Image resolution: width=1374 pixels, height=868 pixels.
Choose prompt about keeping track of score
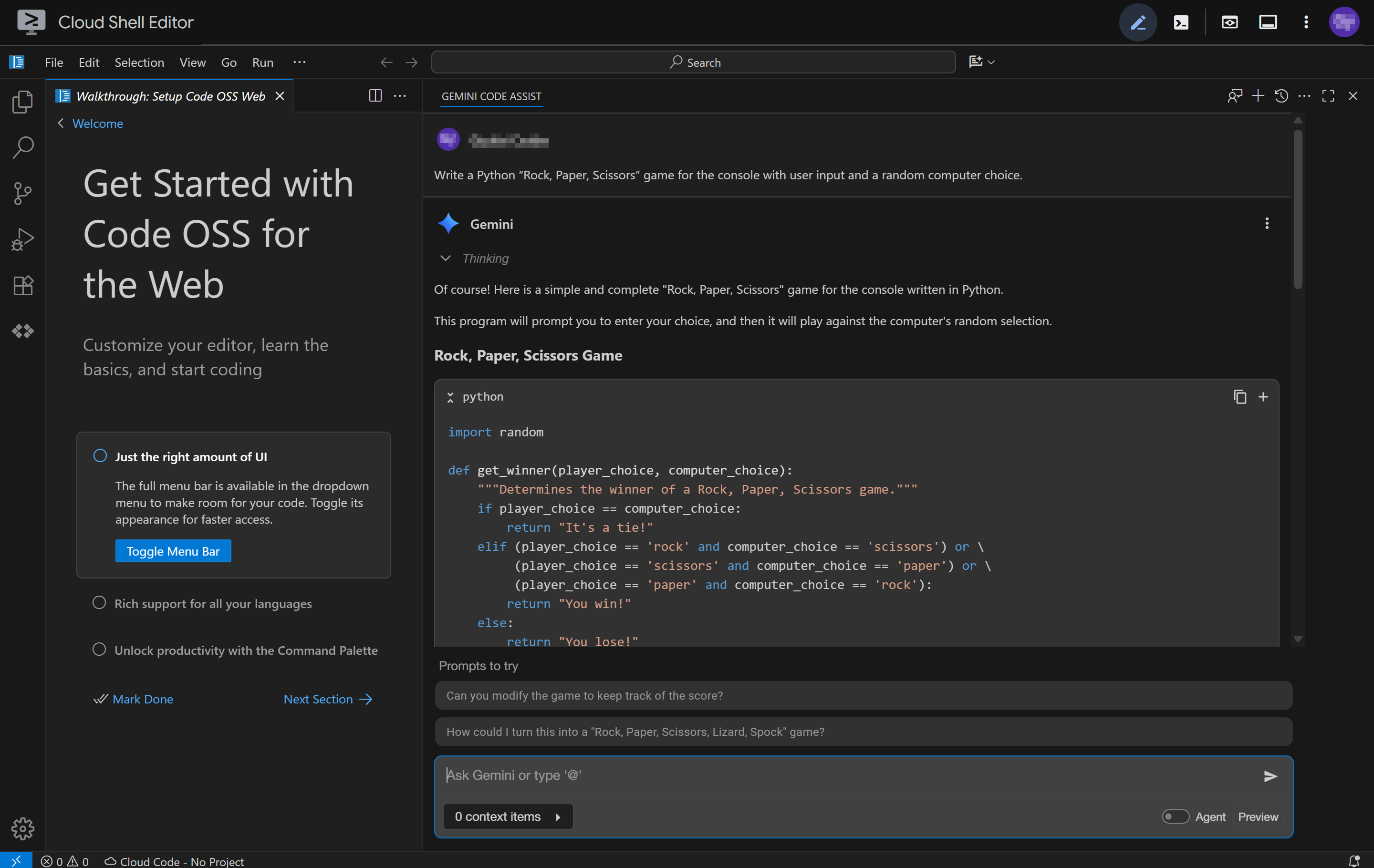click(x=864, y=696)
